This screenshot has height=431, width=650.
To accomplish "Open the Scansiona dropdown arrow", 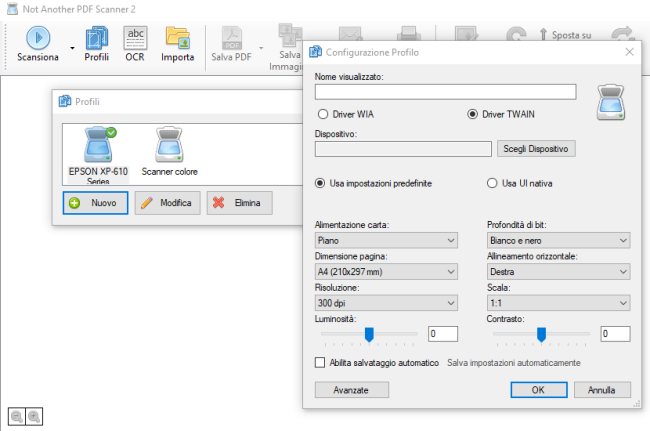I will tap(73, 46).
